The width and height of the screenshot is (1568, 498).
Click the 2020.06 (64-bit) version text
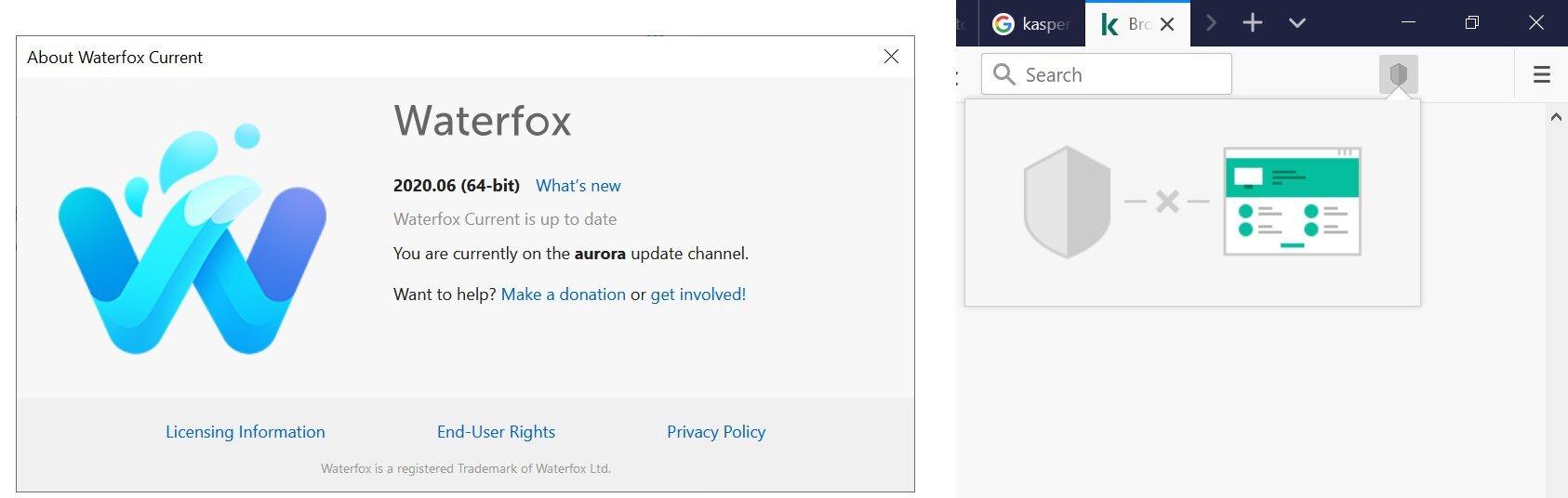[457, 186]
